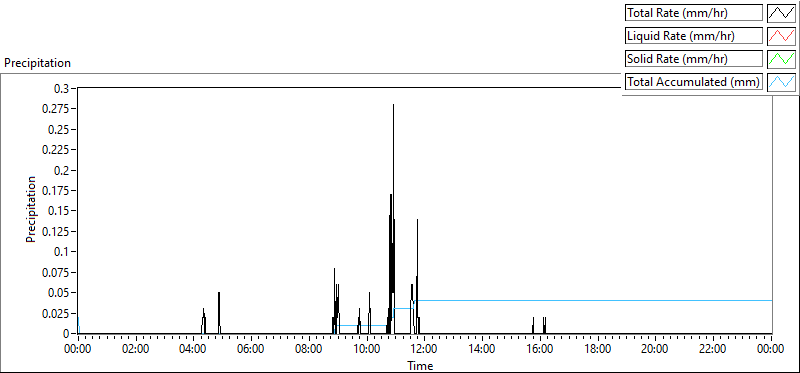Click the accumulated line plateau after 12:00
Image resolution: width=800 pixels, height=373 pixels.
click(x=594, y=301)
